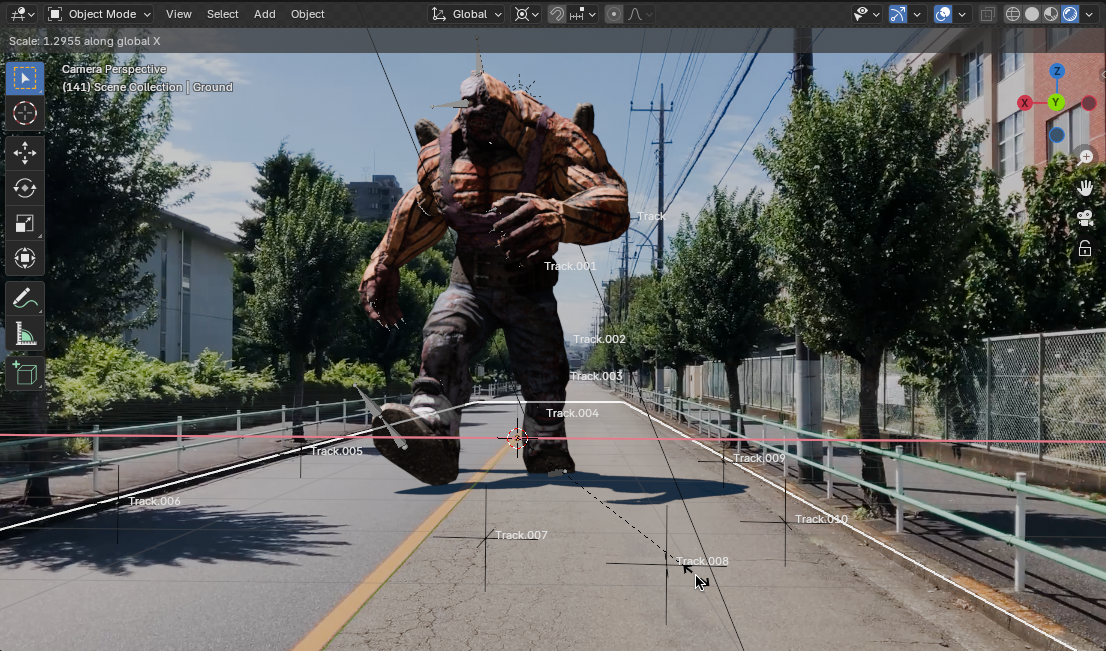1106x651 pixels.
Task: Choose the Scale tool
Action: tap(25, 223)
